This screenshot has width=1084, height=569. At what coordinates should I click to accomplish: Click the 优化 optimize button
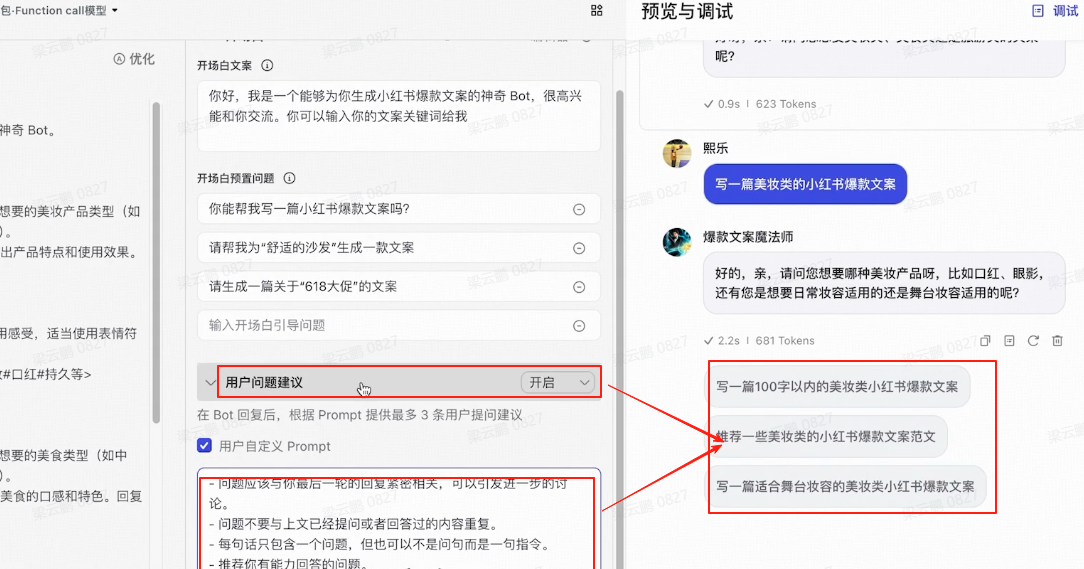[134, 59]
